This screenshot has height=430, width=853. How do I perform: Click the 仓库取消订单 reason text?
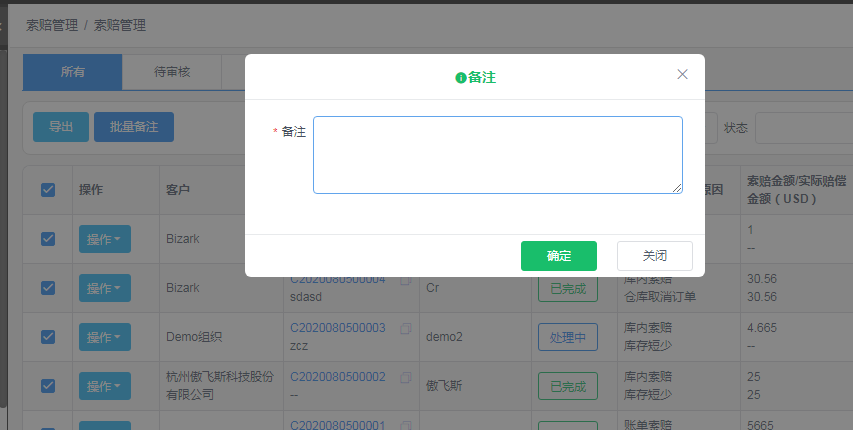pos(660,297)
